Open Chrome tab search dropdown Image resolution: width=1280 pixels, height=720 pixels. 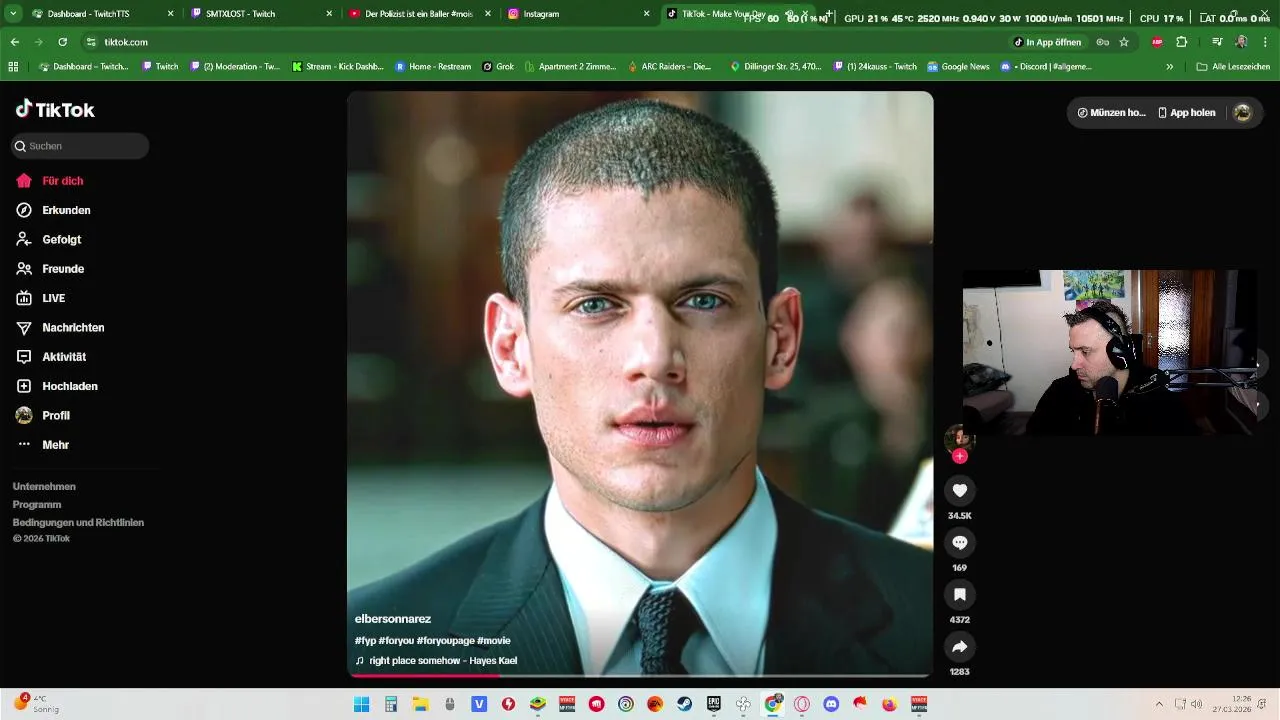[13, 14]
